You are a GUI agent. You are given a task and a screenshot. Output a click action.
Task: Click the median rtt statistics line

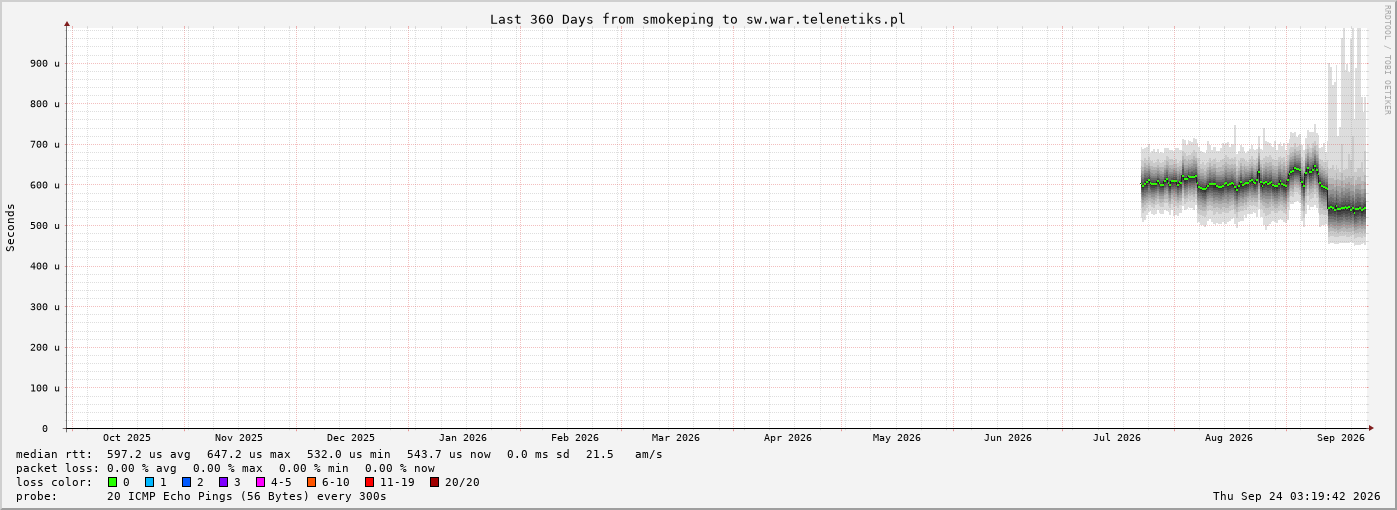point(339,454)
